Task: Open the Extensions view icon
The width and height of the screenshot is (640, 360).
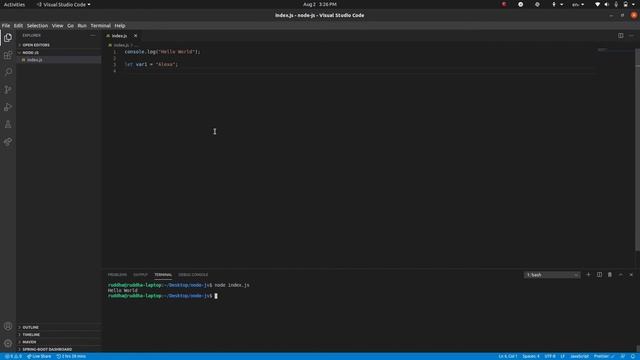Action: click(8, 55)
